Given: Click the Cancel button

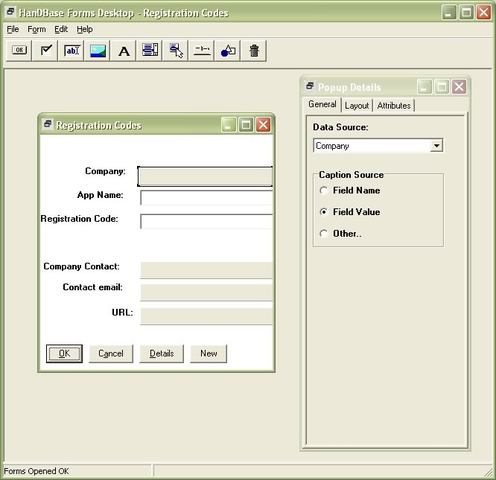Looking at the screenshot, I should coord(111,353).
